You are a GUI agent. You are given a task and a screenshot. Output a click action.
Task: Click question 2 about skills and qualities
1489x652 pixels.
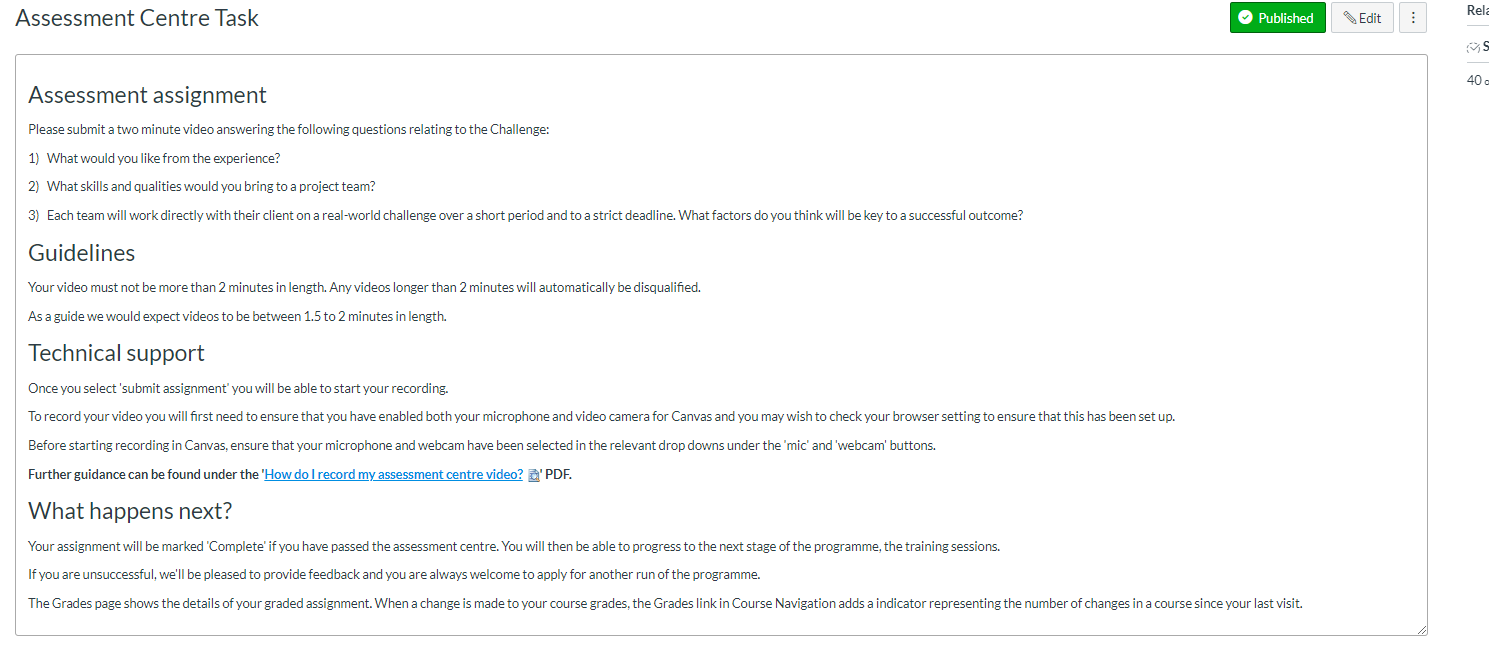coord(210,186)
